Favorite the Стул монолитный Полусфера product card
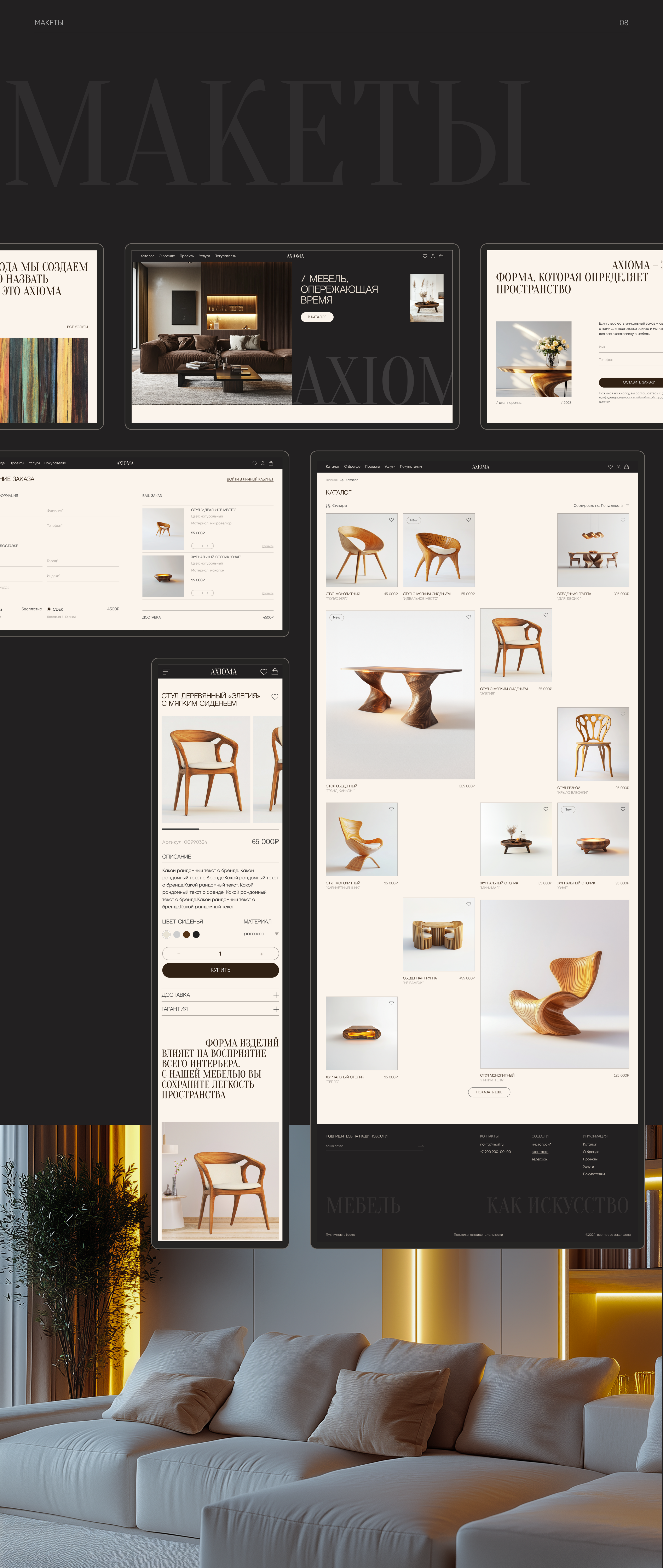 pos(391,520)
